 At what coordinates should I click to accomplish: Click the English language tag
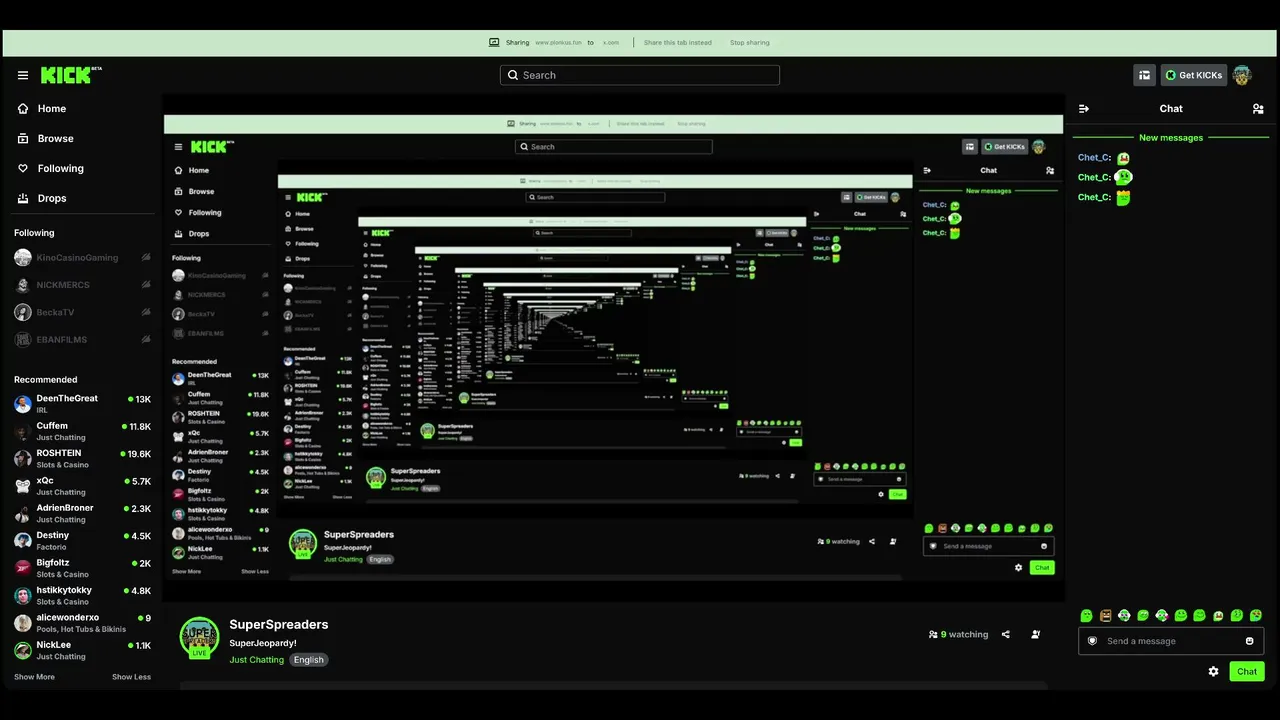[309, 660]
